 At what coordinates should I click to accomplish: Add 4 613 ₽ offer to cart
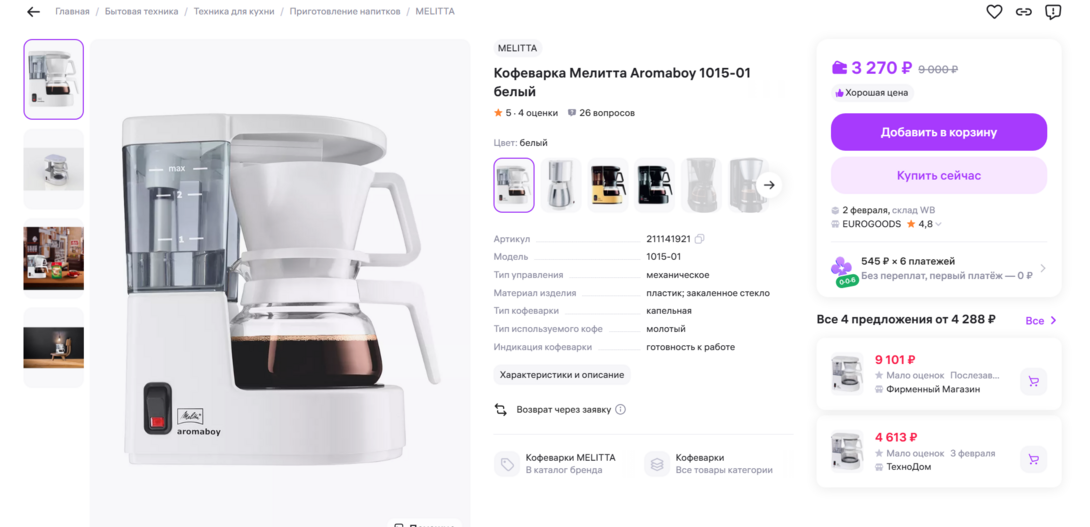[1033, 460]
